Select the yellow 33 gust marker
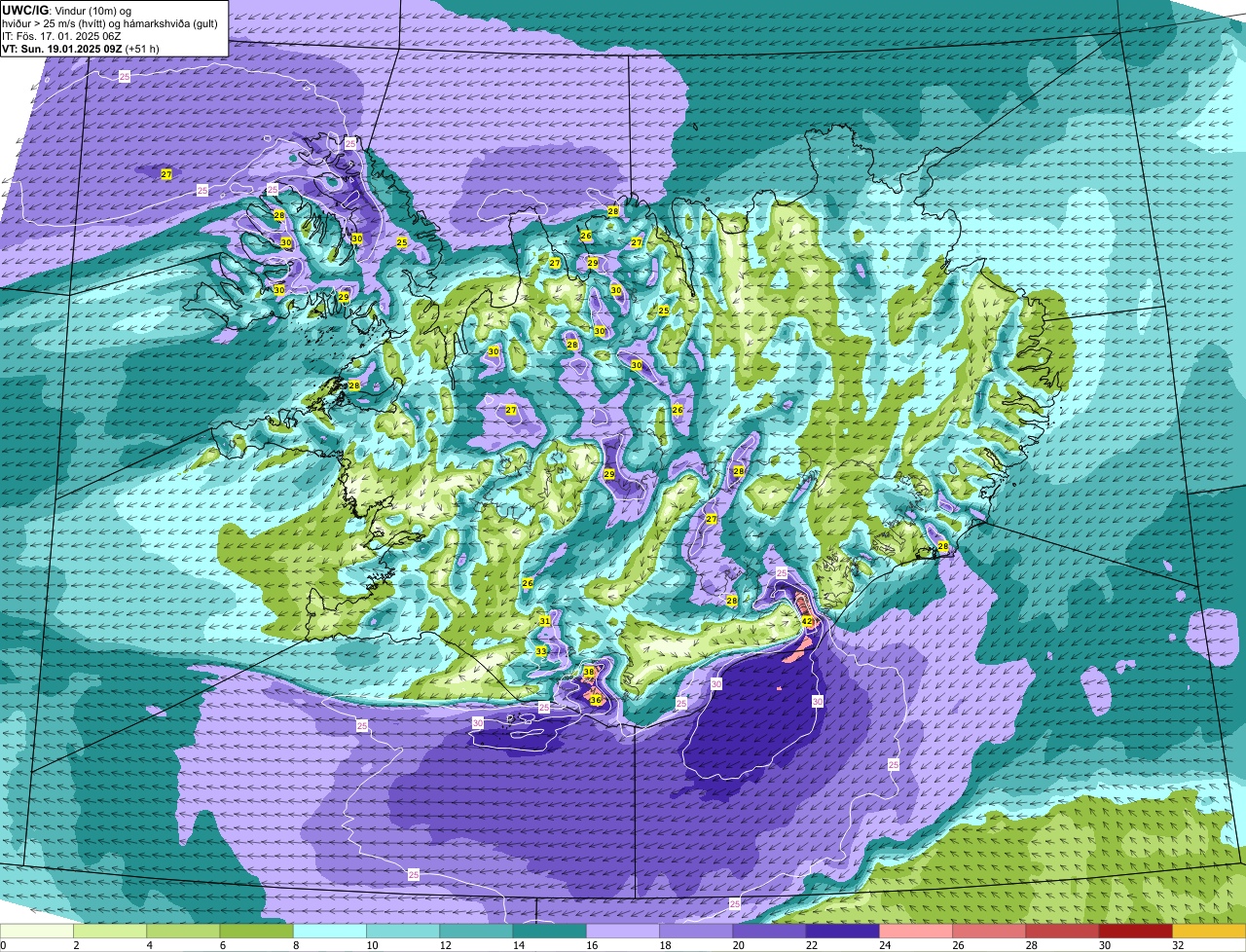Image resolution: width=1246 pixels, height=952 pixels. (x=541, y=651)
